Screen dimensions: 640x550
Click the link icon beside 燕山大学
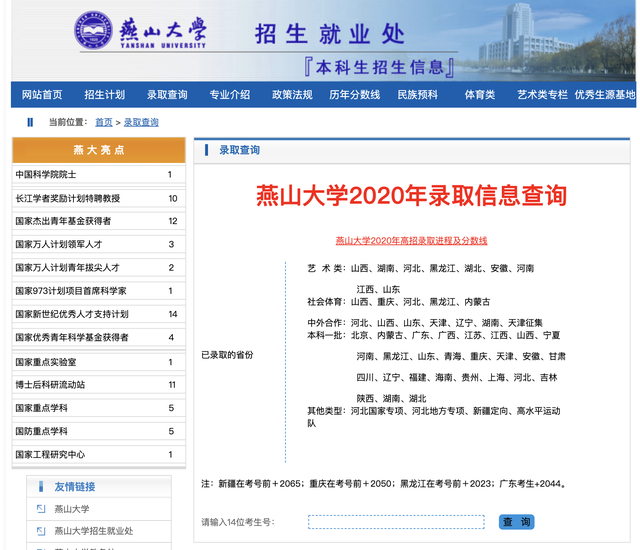[41, 509]
